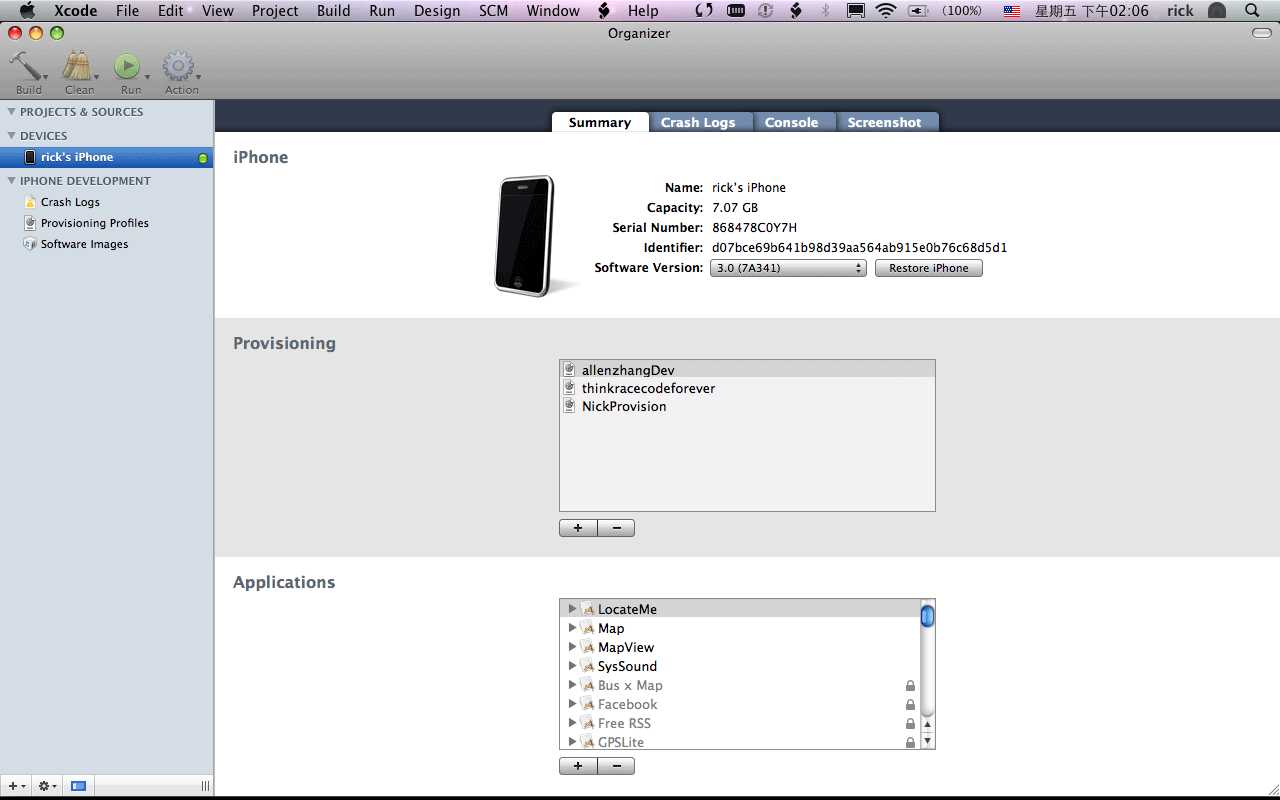Click the lock icon on Bus x Map row

click(x=910, y=686)
